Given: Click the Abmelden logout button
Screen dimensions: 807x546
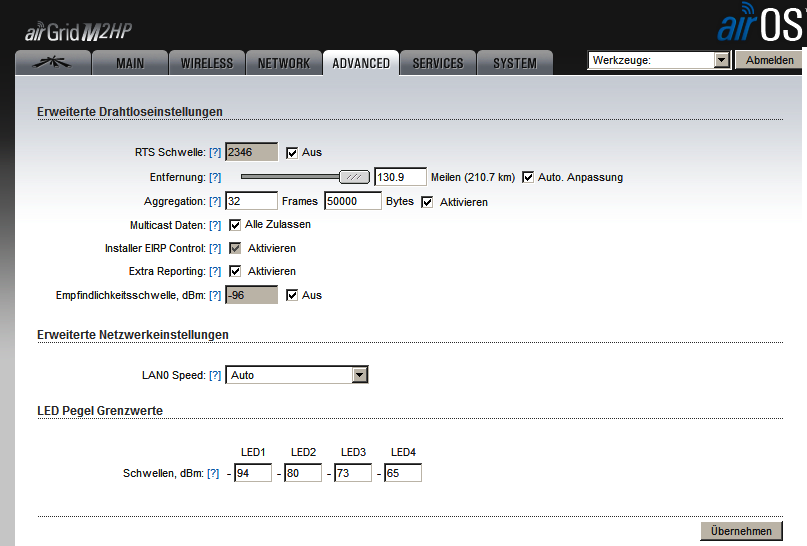Looking at the screenshot, I should coord(770,61).
